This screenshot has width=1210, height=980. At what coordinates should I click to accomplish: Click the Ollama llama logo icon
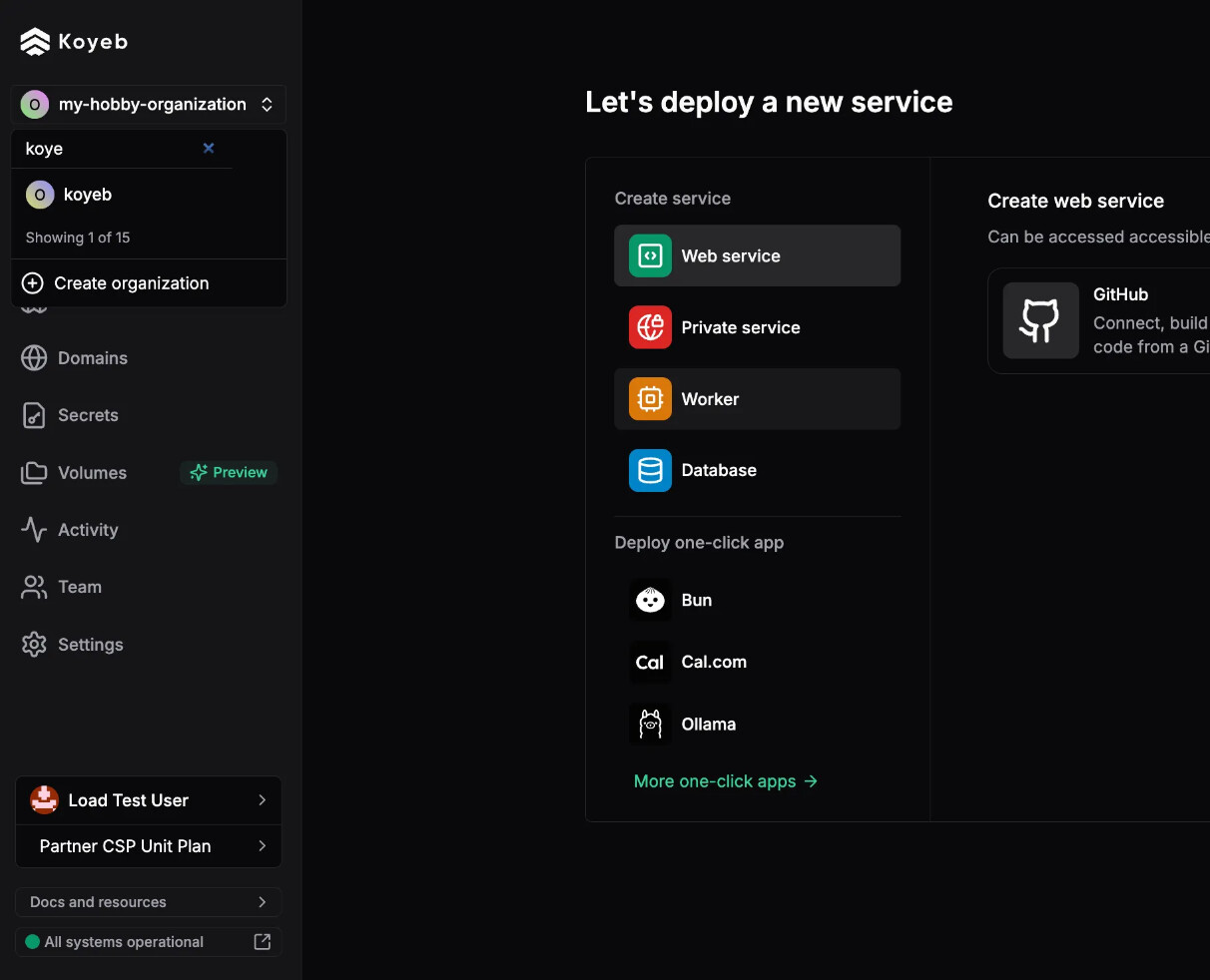click(x=650, y=725)
